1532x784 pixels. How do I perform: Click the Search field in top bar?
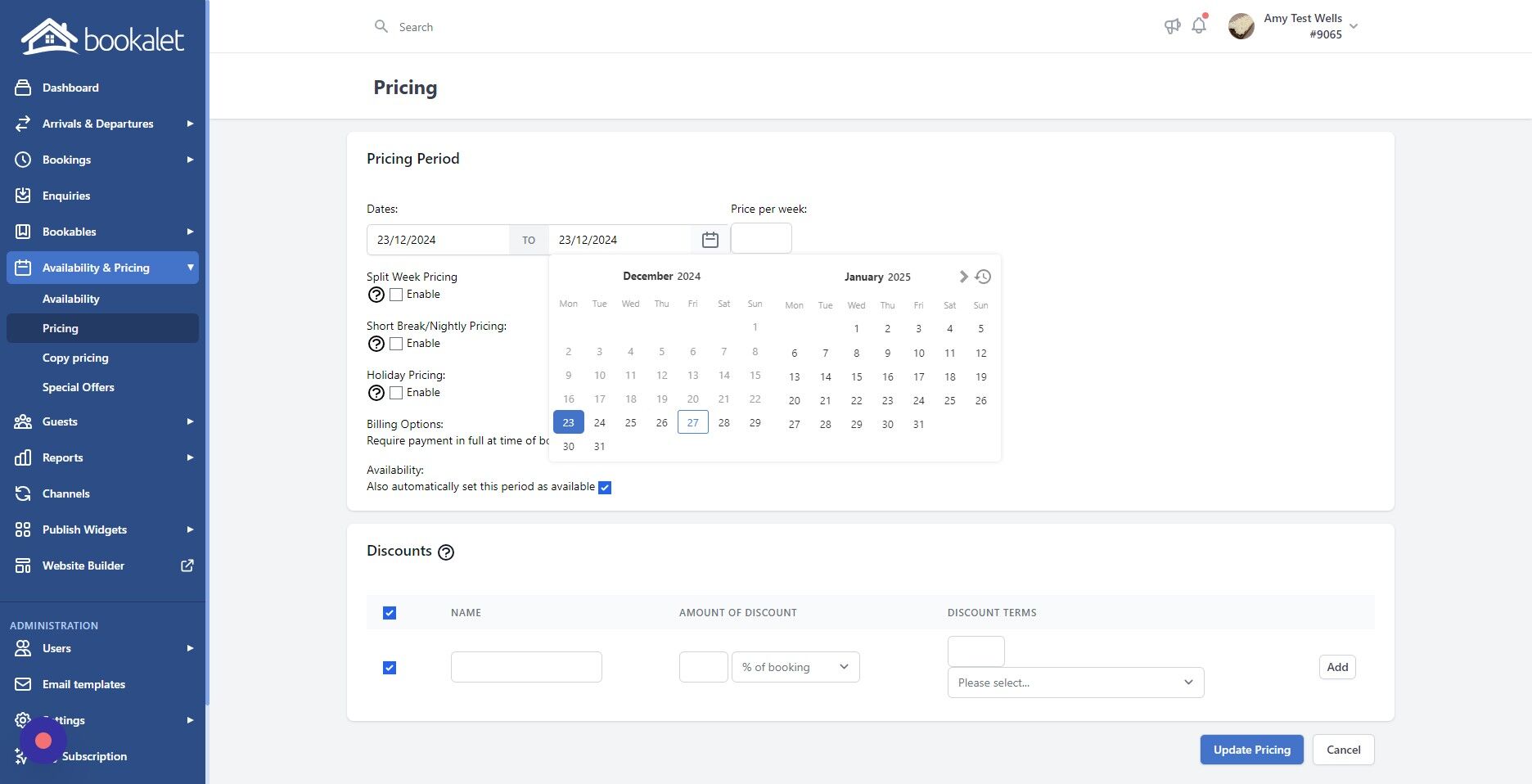click(416, 27)
